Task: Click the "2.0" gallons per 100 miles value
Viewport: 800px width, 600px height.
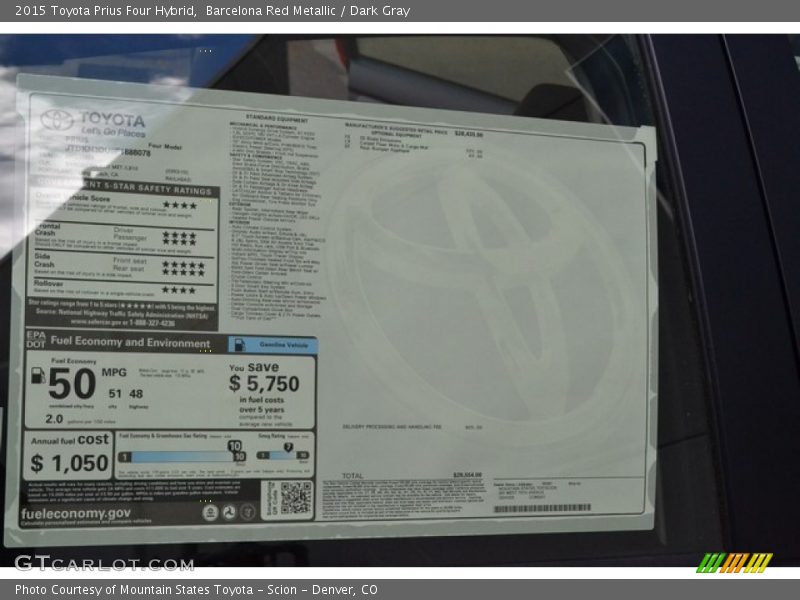Action: [x=54, y=419]
